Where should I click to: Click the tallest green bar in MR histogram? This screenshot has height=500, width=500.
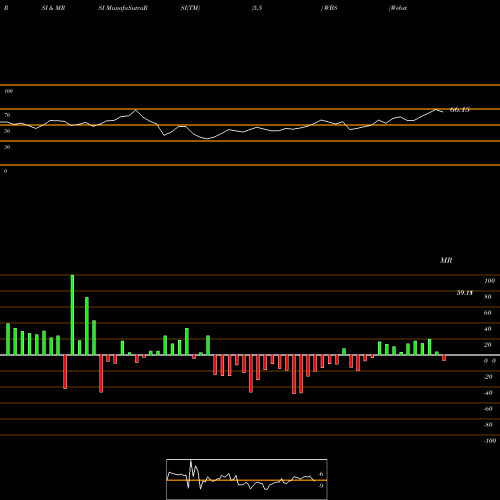click(x=72, y=315)
